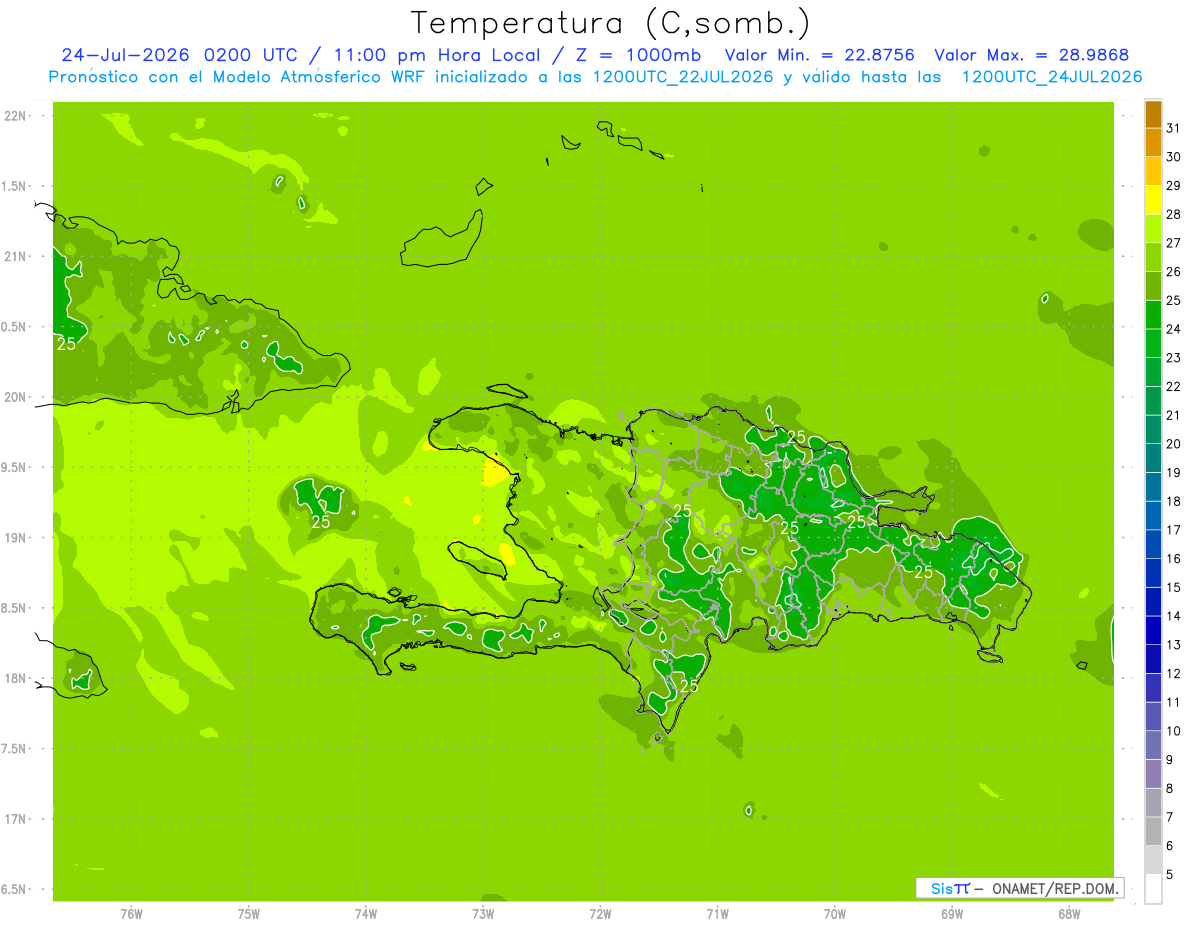Click the '18N' latitude label

tap(15, 678)
